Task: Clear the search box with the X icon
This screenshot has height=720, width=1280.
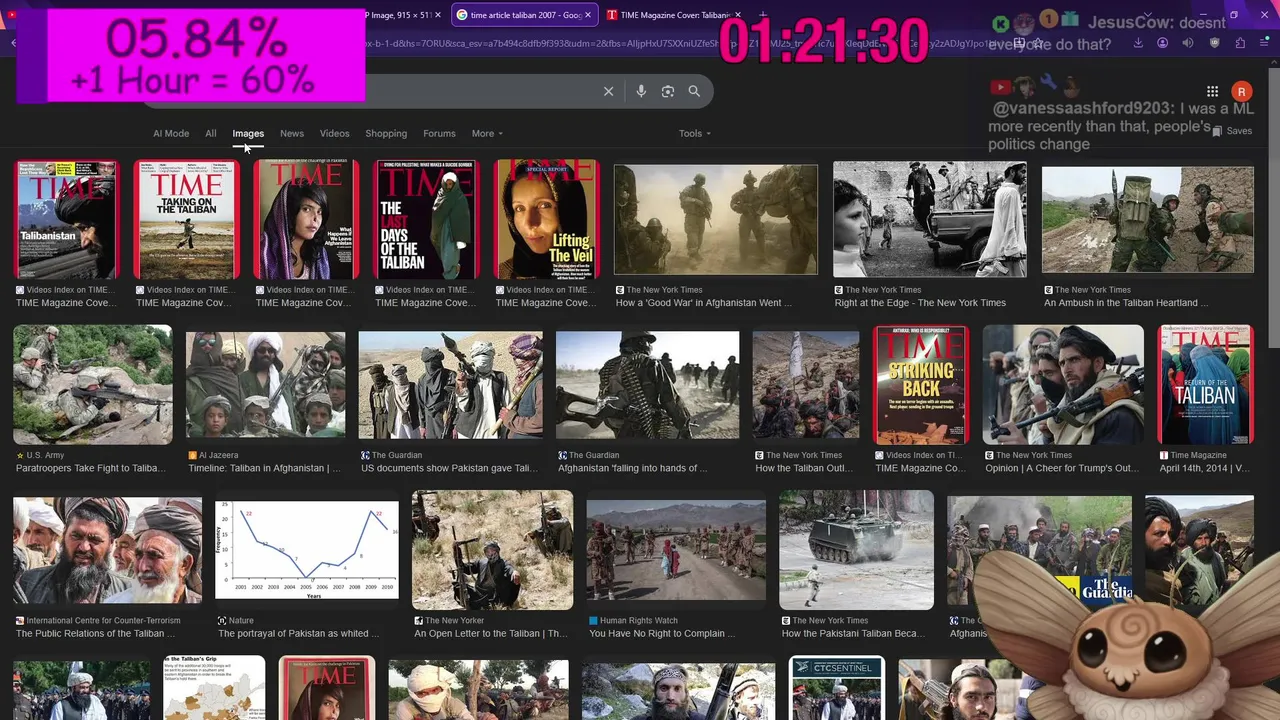Action: [608, 91]
